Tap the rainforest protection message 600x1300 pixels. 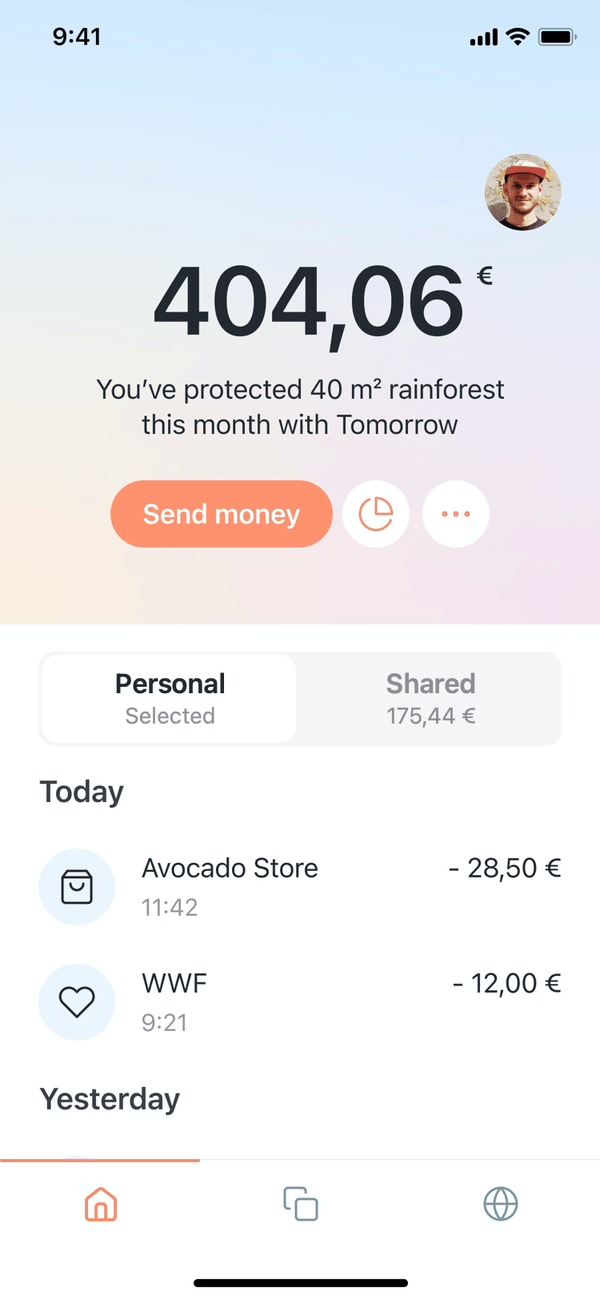pyautogui.click(x=300, y=407)
